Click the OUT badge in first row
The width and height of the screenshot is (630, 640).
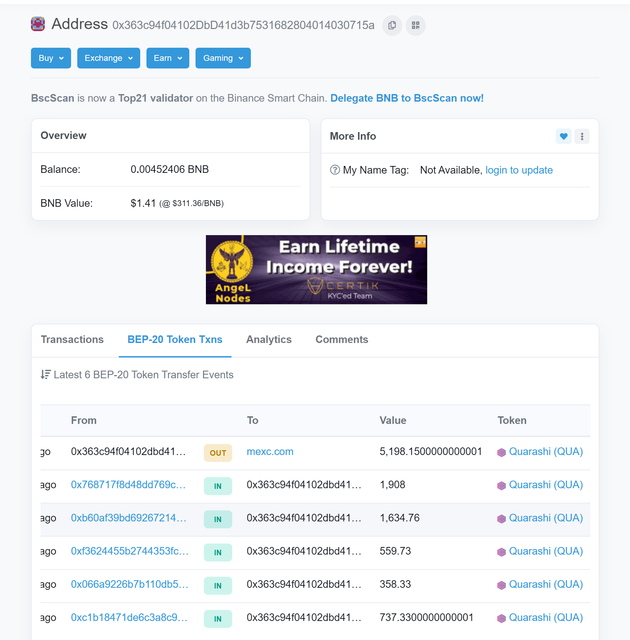tap(218, 453)
